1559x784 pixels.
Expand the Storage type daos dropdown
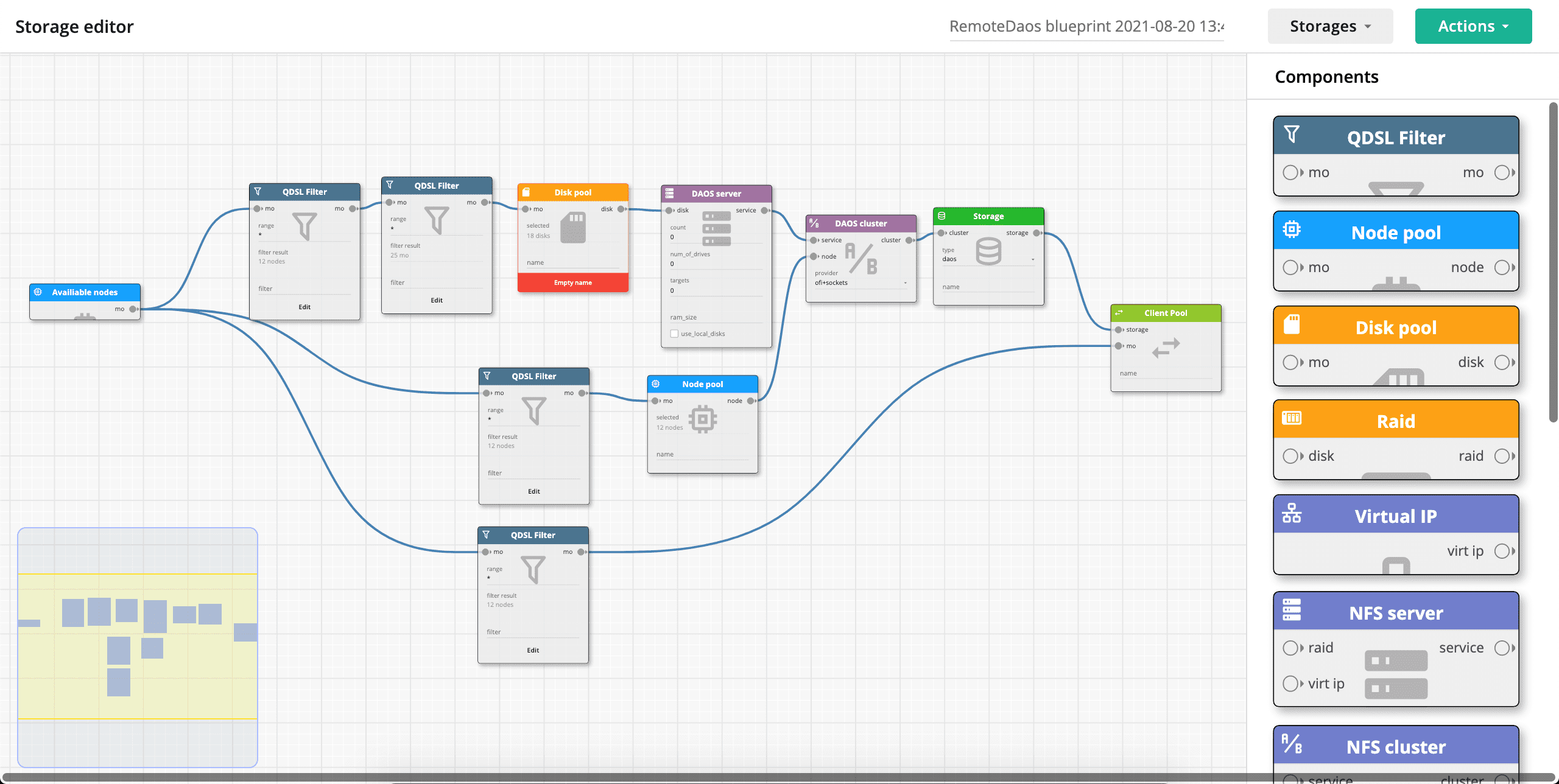tap(1033, 259)
